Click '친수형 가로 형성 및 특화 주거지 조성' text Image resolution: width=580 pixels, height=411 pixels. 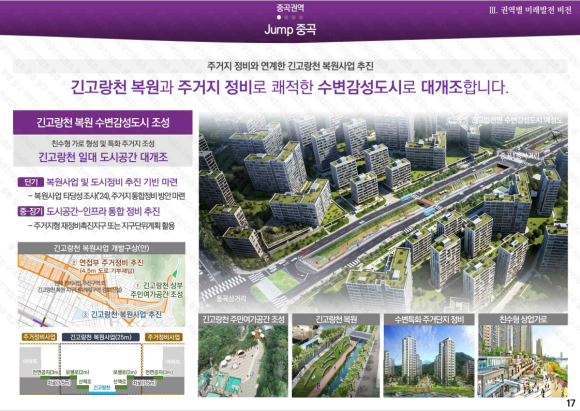[x=103, y=143]
